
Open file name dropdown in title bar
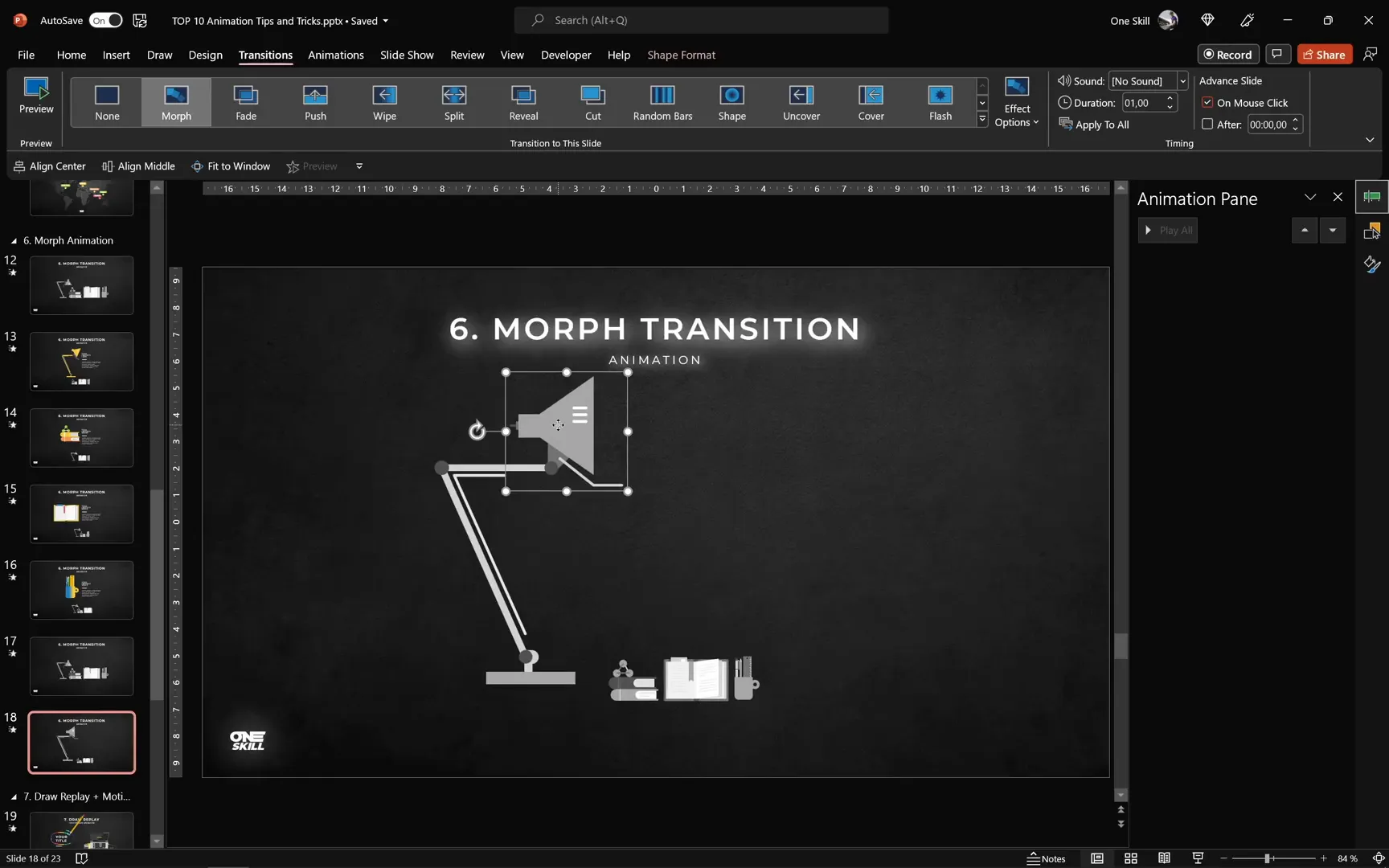pos(386,21)
